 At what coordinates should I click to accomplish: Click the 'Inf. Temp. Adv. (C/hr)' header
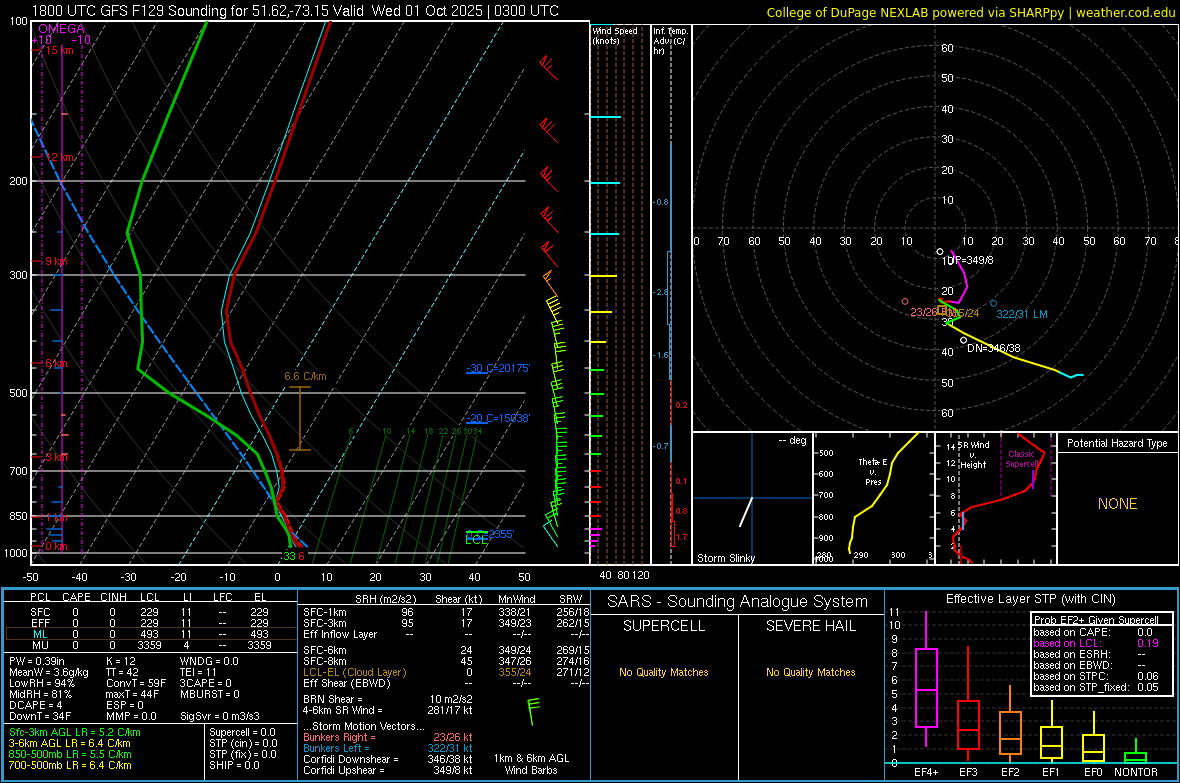[x=670, y=41]
